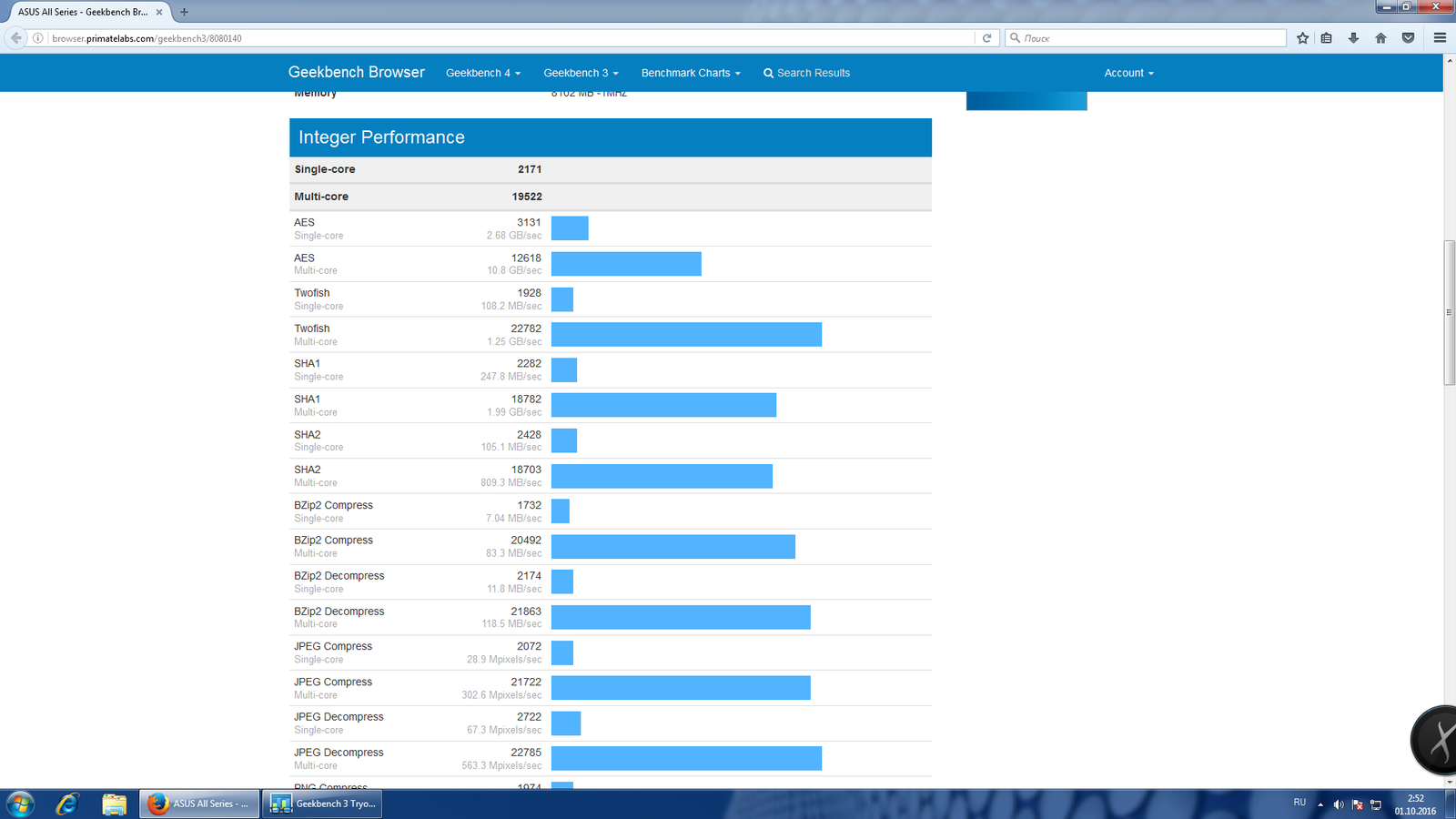Open the Benchmark Charts dropdown
This screenshot has height=819, width=1456.
pyautogui.click(x=691, y=73)
